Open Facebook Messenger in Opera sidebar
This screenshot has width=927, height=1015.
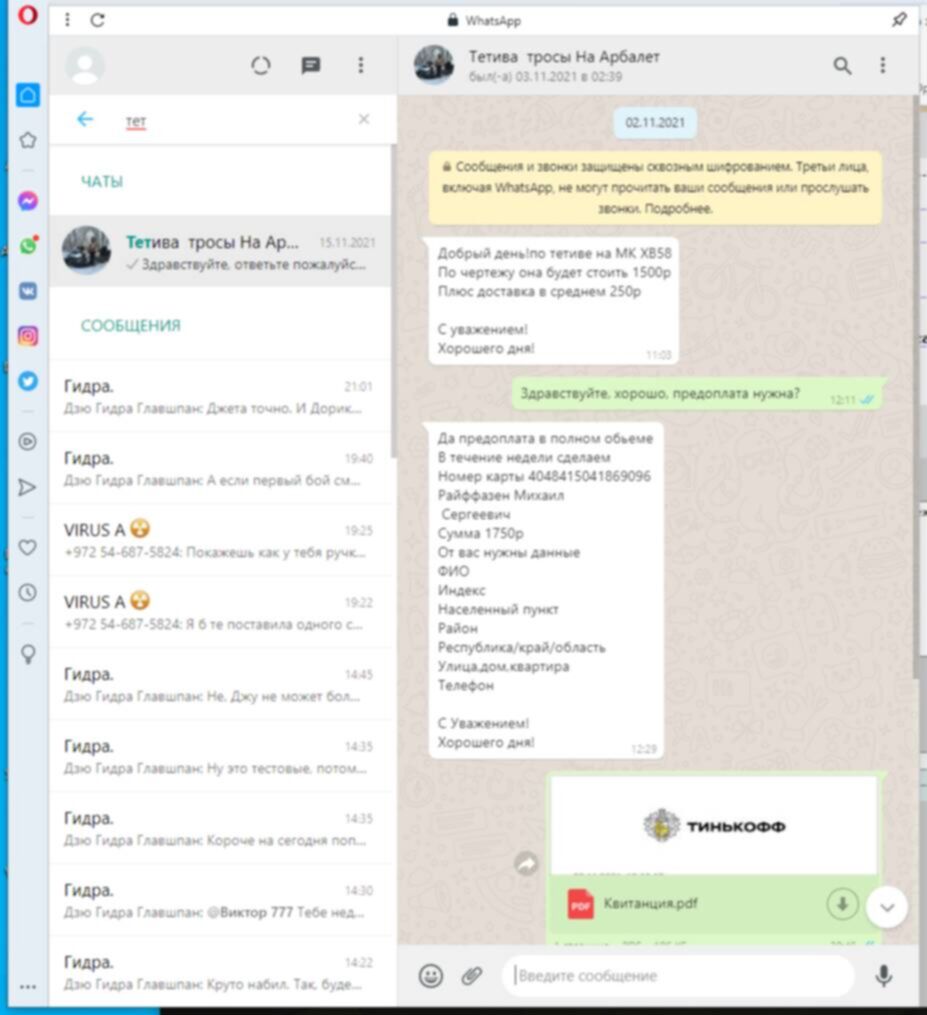tap(28, 201)
